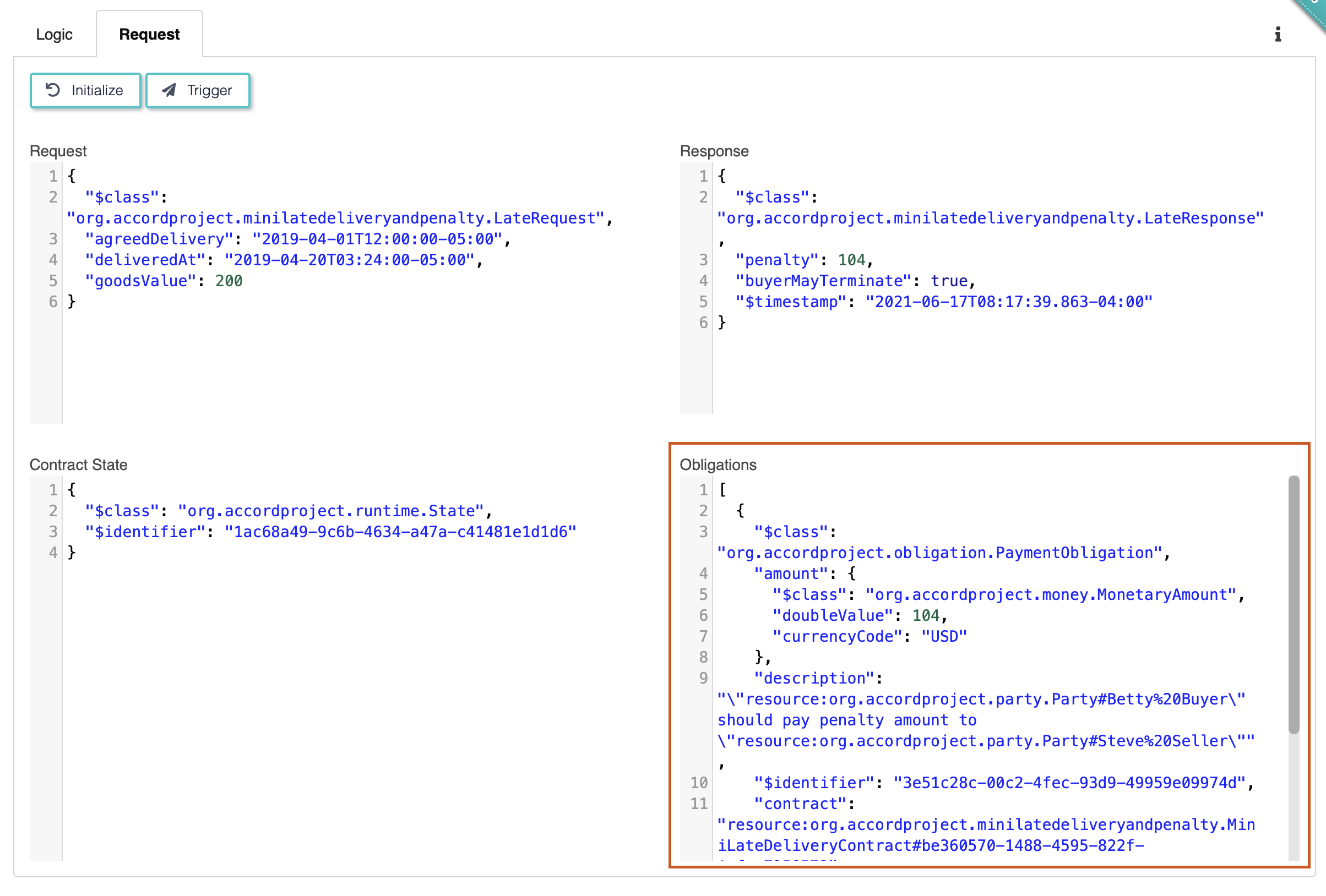Click the penalty value 104 in Response
1326x896 pixels.
tap(851, 260)
